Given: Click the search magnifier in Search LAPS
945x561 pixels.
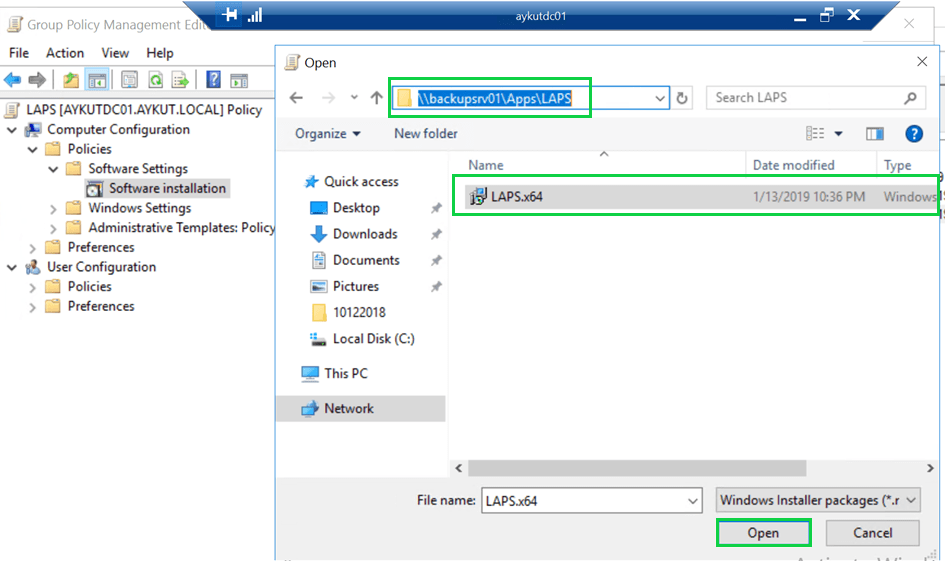Looking at the screenshot, I should 910,98.
